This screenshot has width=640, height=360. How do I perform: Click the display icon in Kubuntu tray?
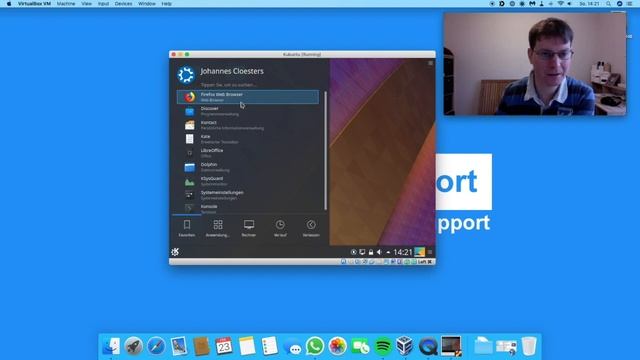[362, 252]
